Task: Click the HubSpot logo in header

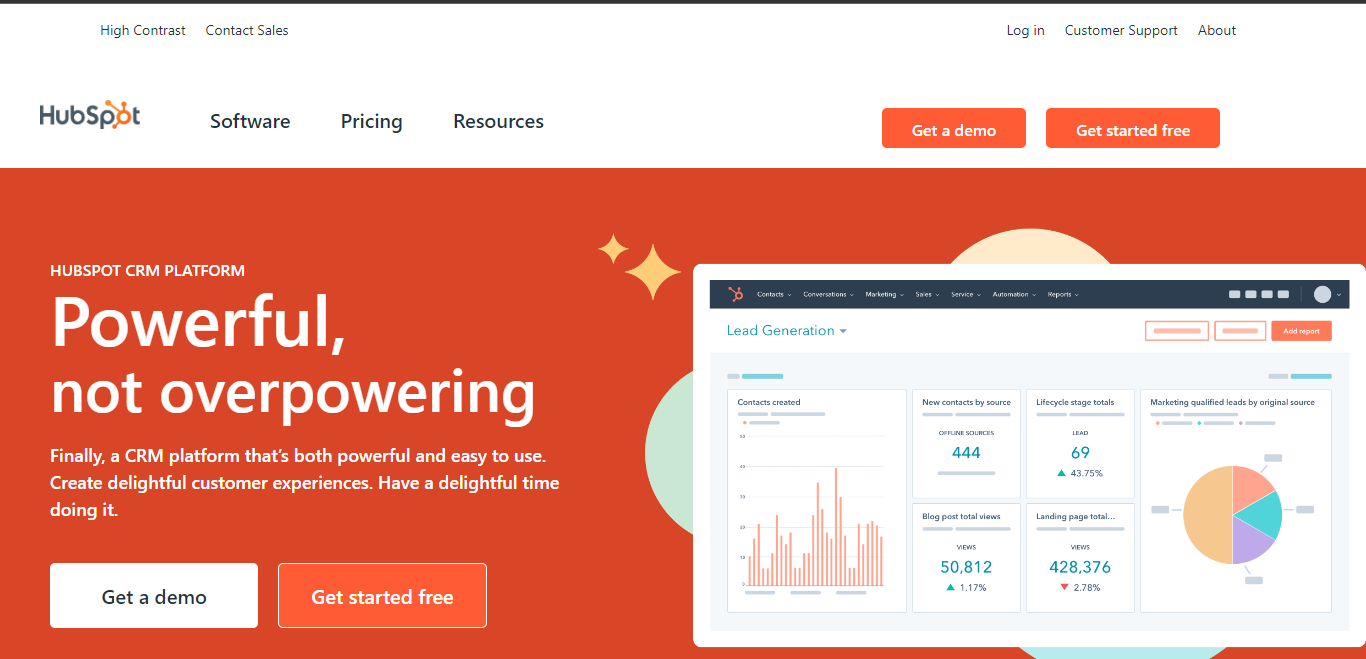Action: tap(90, 116)
